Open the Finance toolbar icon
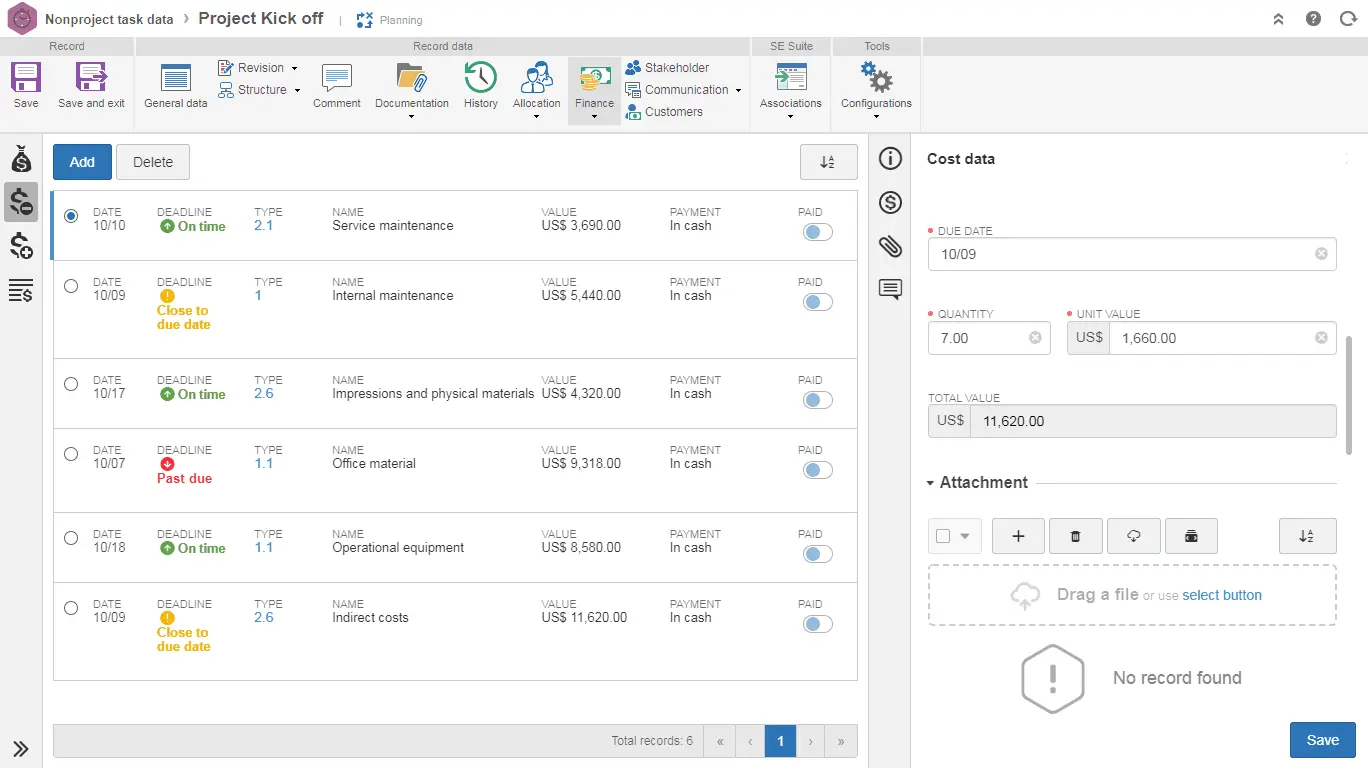The height and width of the screenshot is (768, 1368). tap(594, 89)
